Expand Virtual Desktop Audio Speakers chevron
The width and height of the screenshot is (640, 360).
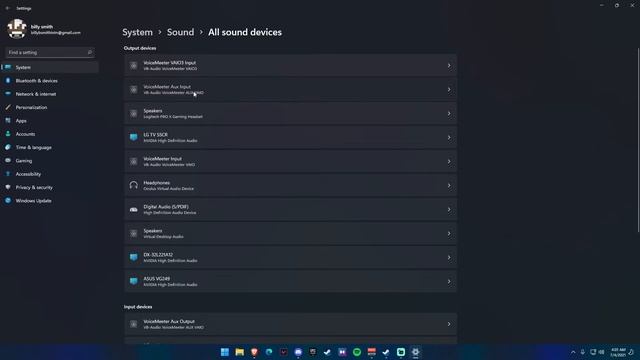pos(449,233)
